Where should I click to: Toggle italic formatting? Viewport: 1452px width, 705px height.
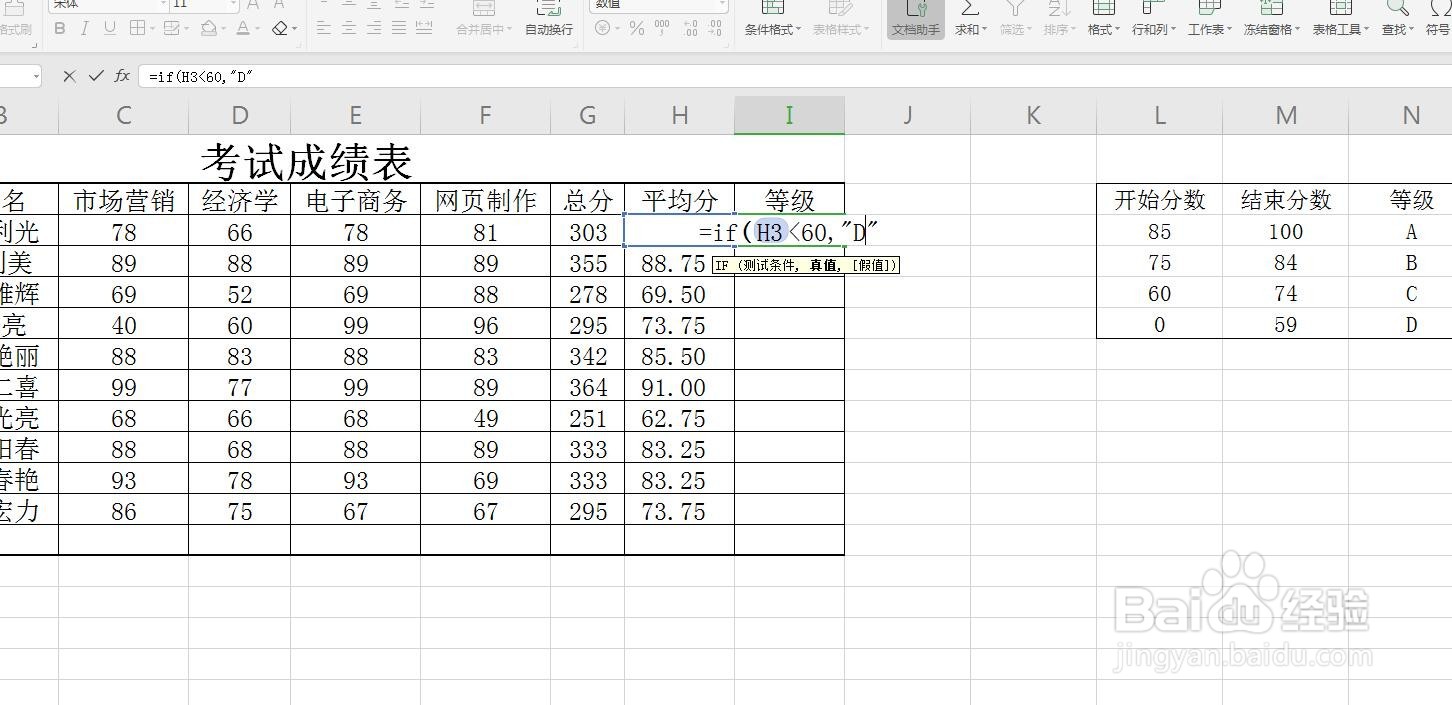(84, 29)
